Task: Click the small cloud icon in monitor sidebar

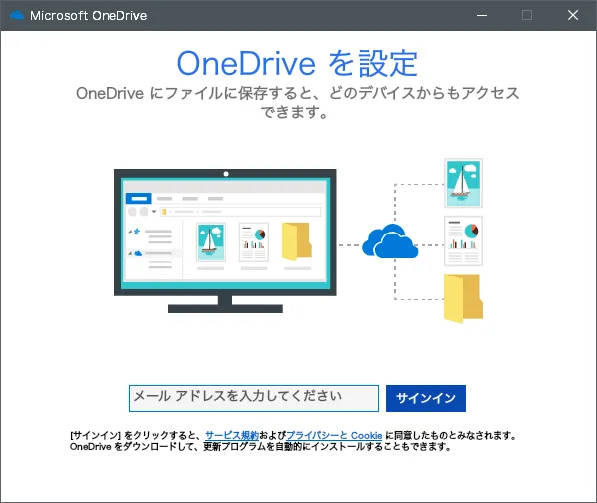Action: pos(138,253)
